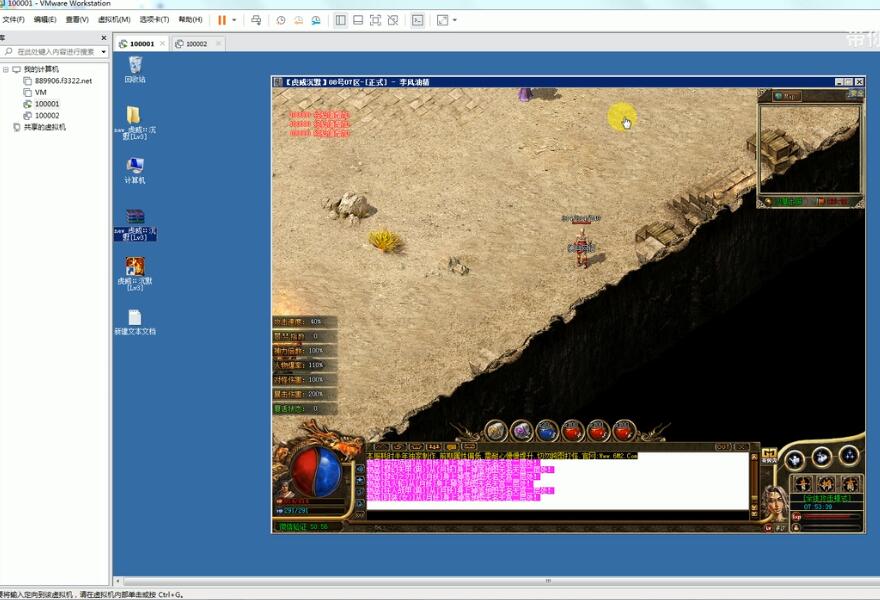Image resolution: width=880 pixels, height=600 pixels.
Task: Switch to the 100001 VM tab
Action: (141, 44)
